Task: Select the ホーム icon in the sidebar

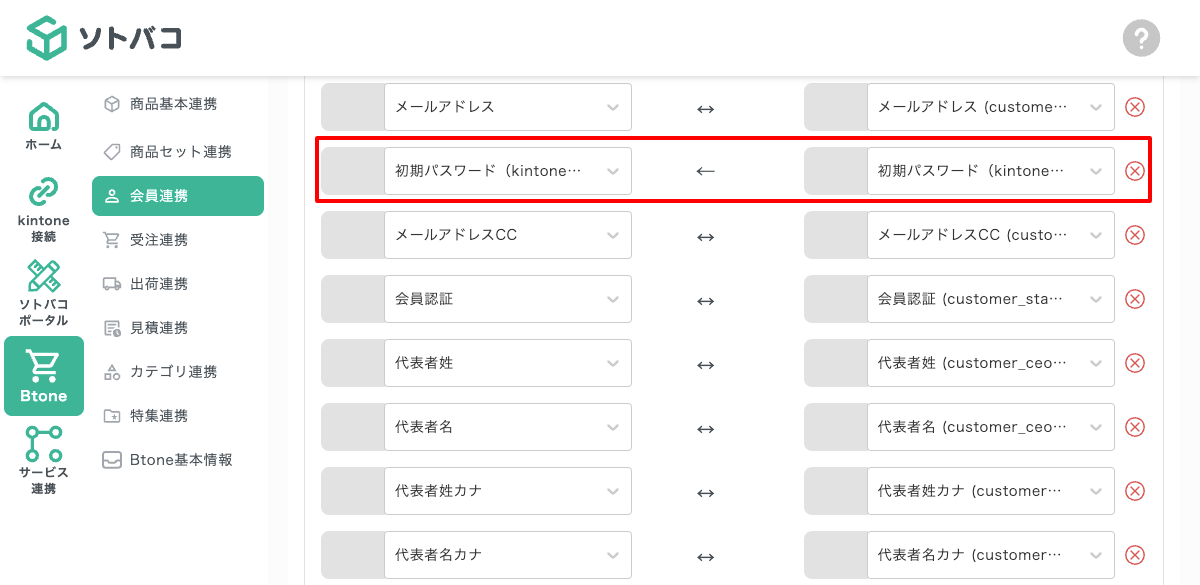Action: click(43, 122)
